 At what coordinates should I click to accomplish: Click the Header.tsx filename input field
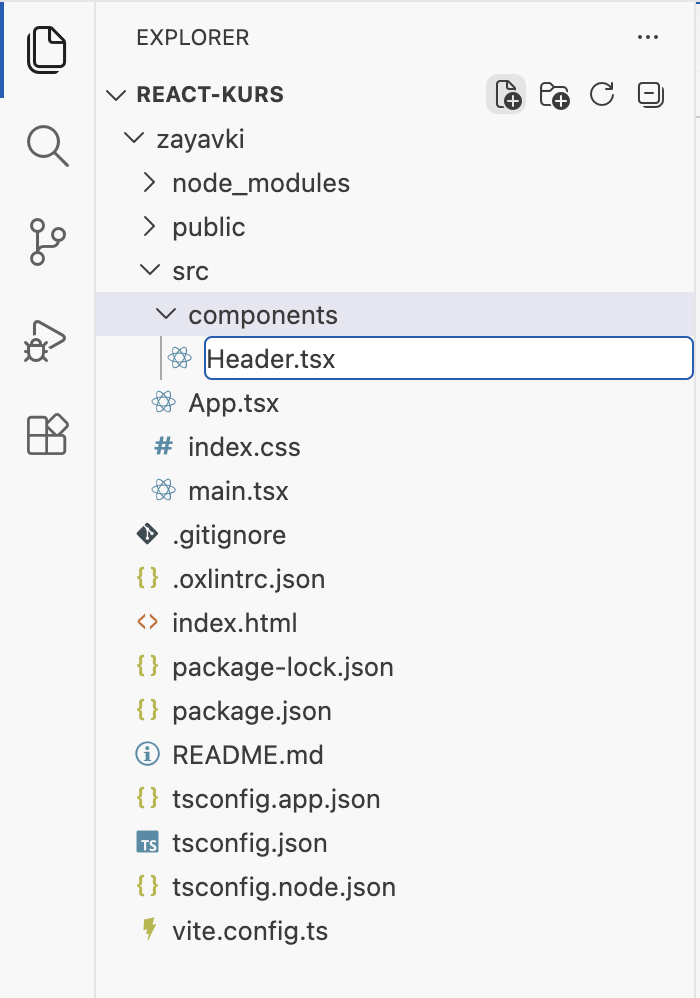(449, 358)
